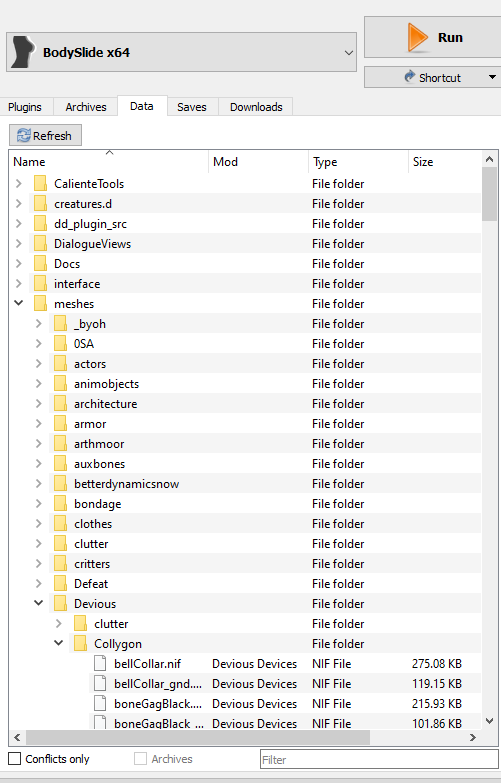Click the vertical scrollbar thumb
501x783 pixels.
pyautogui.click(x=490, y=194)
